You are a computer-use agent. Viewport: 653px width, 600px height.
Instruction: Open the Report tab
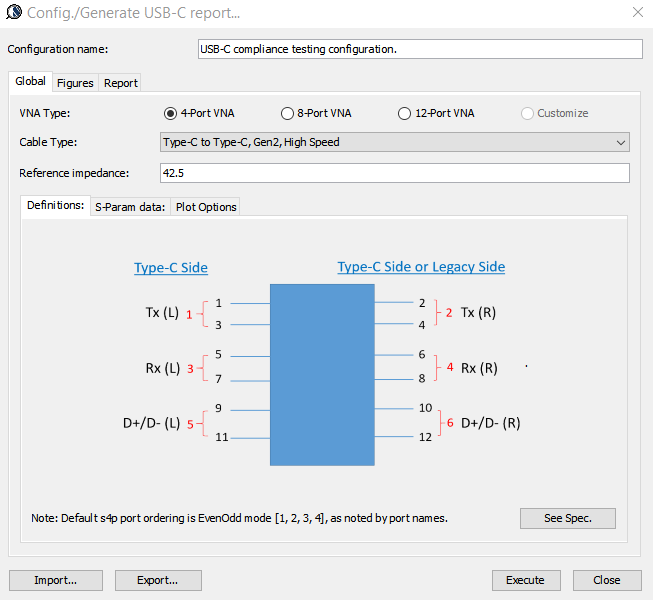[121, 83]
